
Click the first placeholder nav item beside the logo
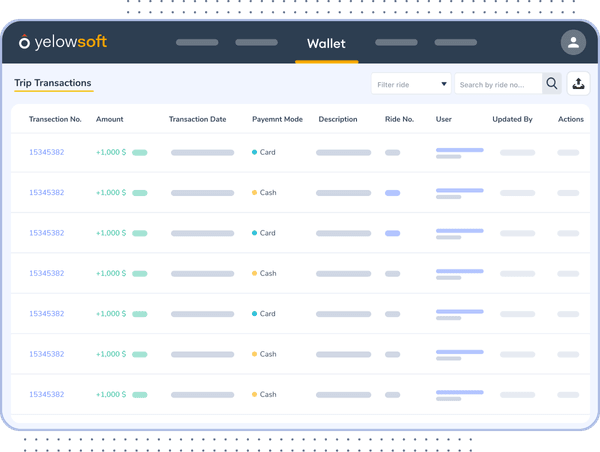tap(197, 43)
